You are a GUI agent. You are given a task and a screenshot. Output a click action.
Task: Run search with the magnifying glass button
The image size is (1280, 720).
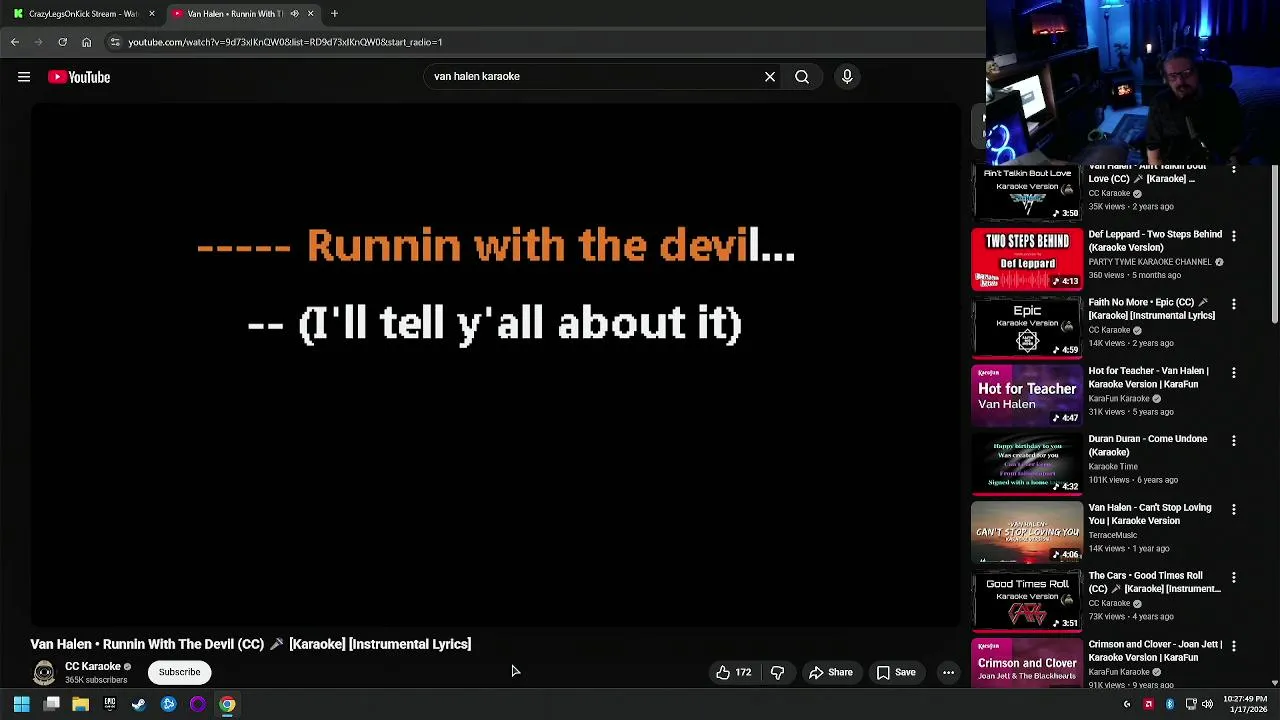coord(802,77)
